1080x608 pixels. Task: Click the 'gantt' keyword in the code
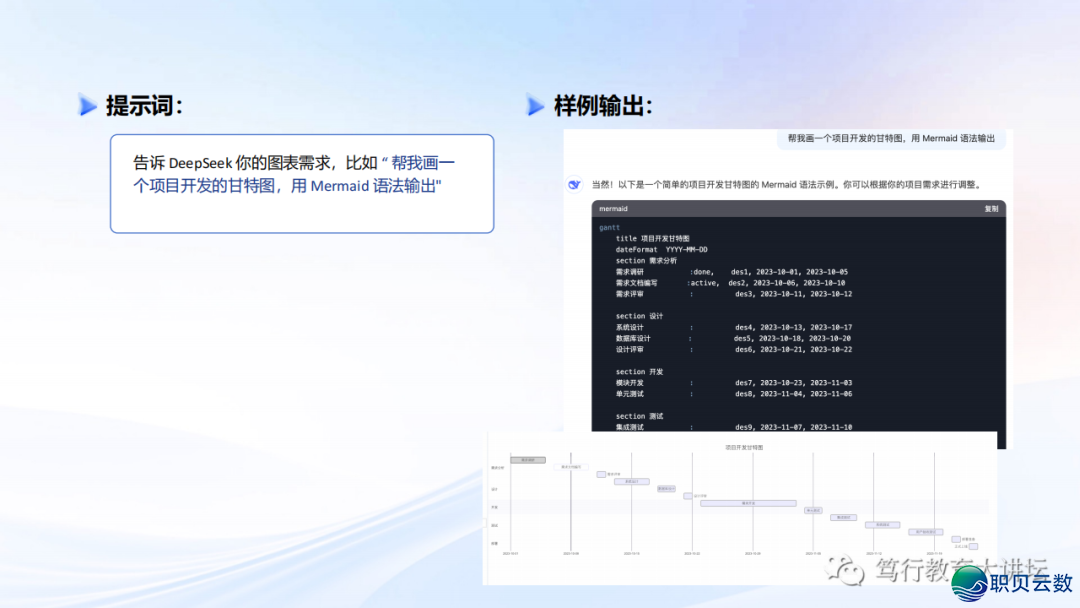609,228
